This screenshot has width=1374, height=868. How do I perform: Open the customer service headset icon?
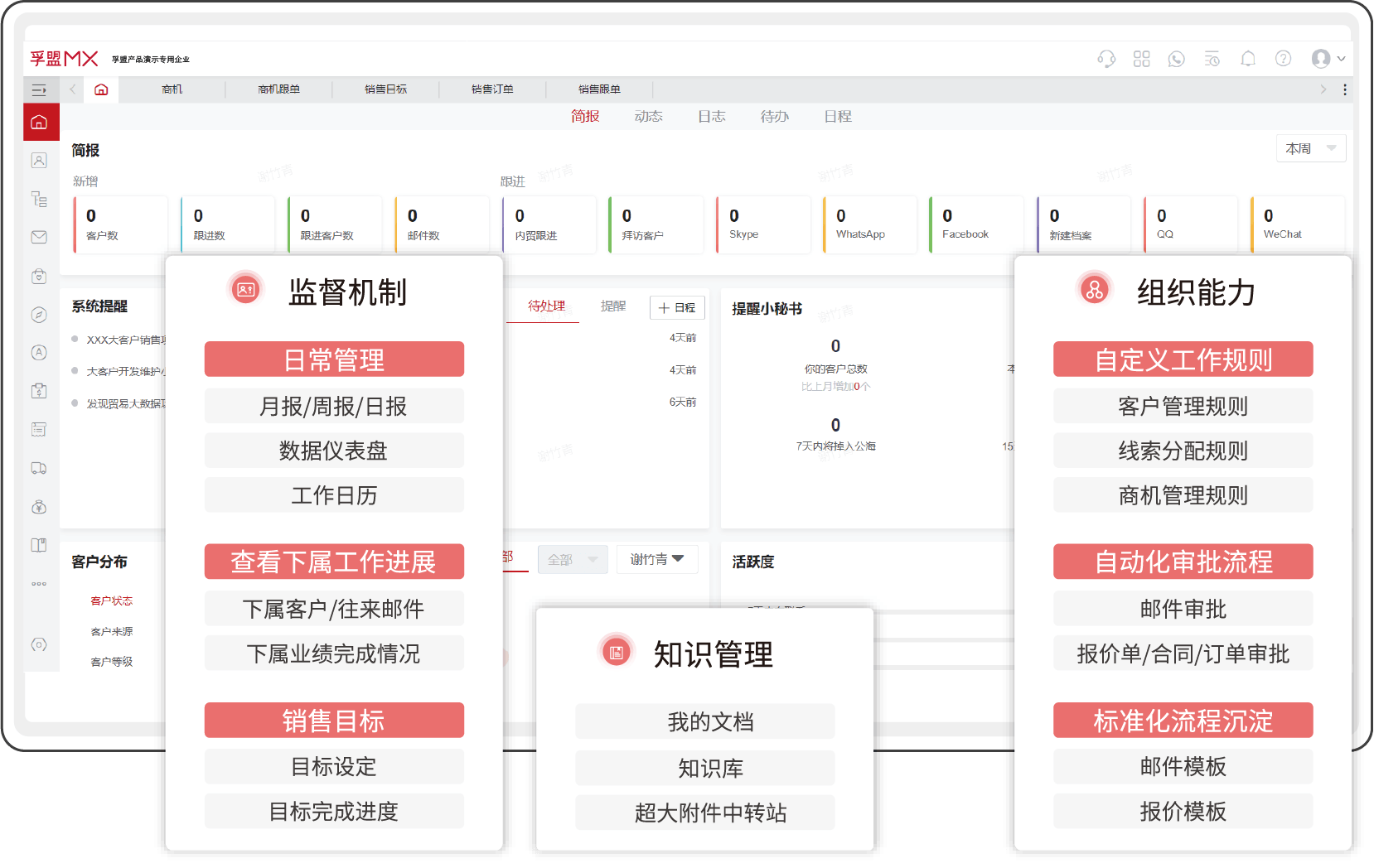click(x=1107, y=59)
